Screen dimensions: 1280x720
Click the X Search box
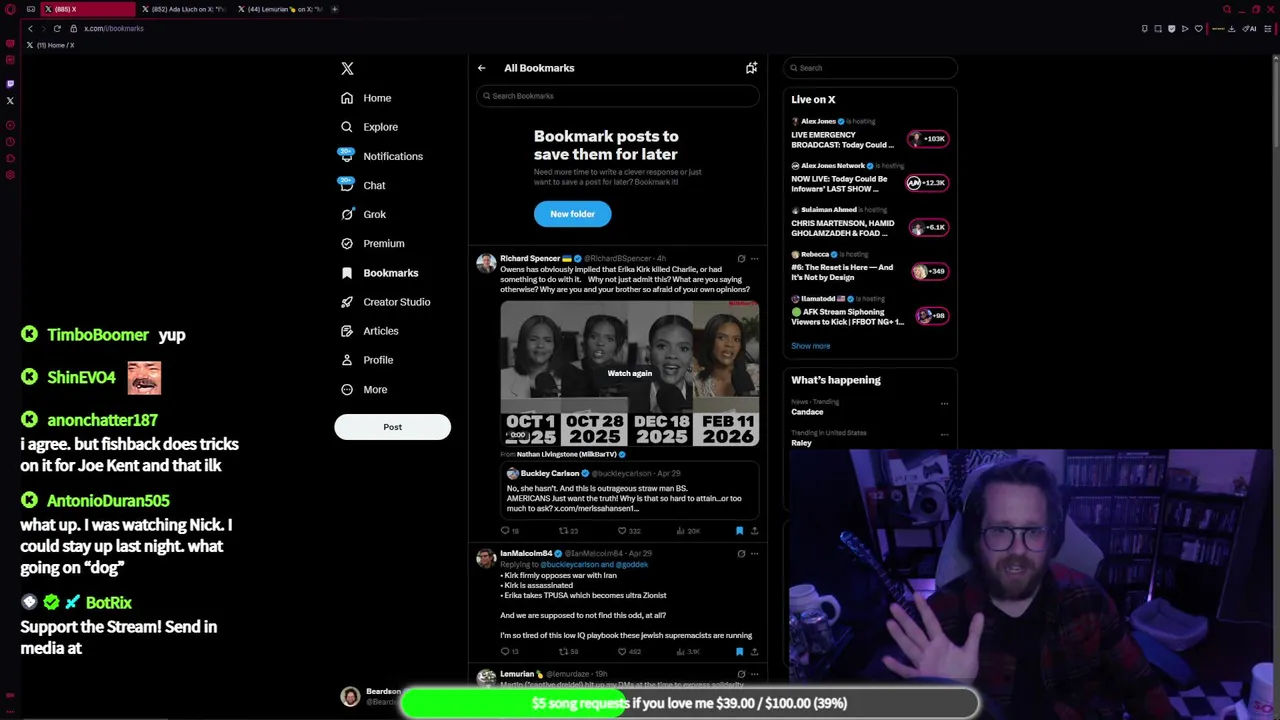tap(870, 68)
